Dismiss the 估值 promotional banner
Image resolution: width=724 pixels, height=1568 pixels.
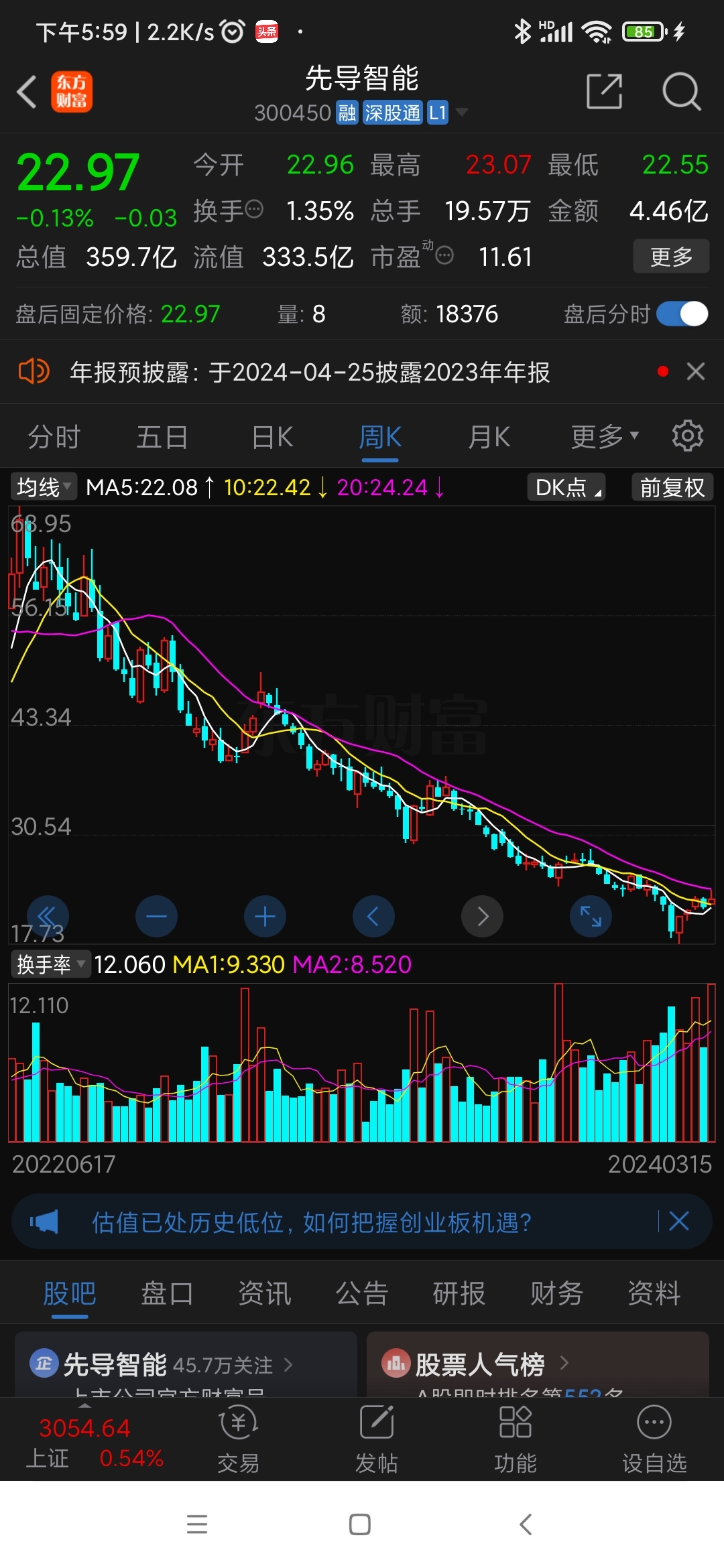click(x=679, y=1221)
